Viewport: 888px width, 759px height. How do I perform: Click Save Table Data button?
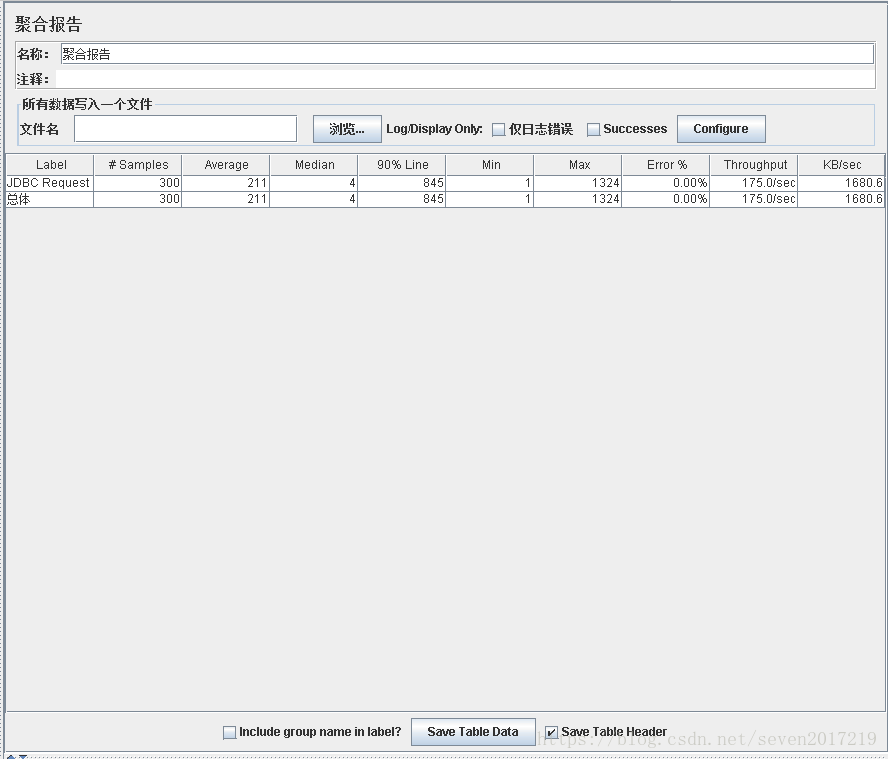473,732
